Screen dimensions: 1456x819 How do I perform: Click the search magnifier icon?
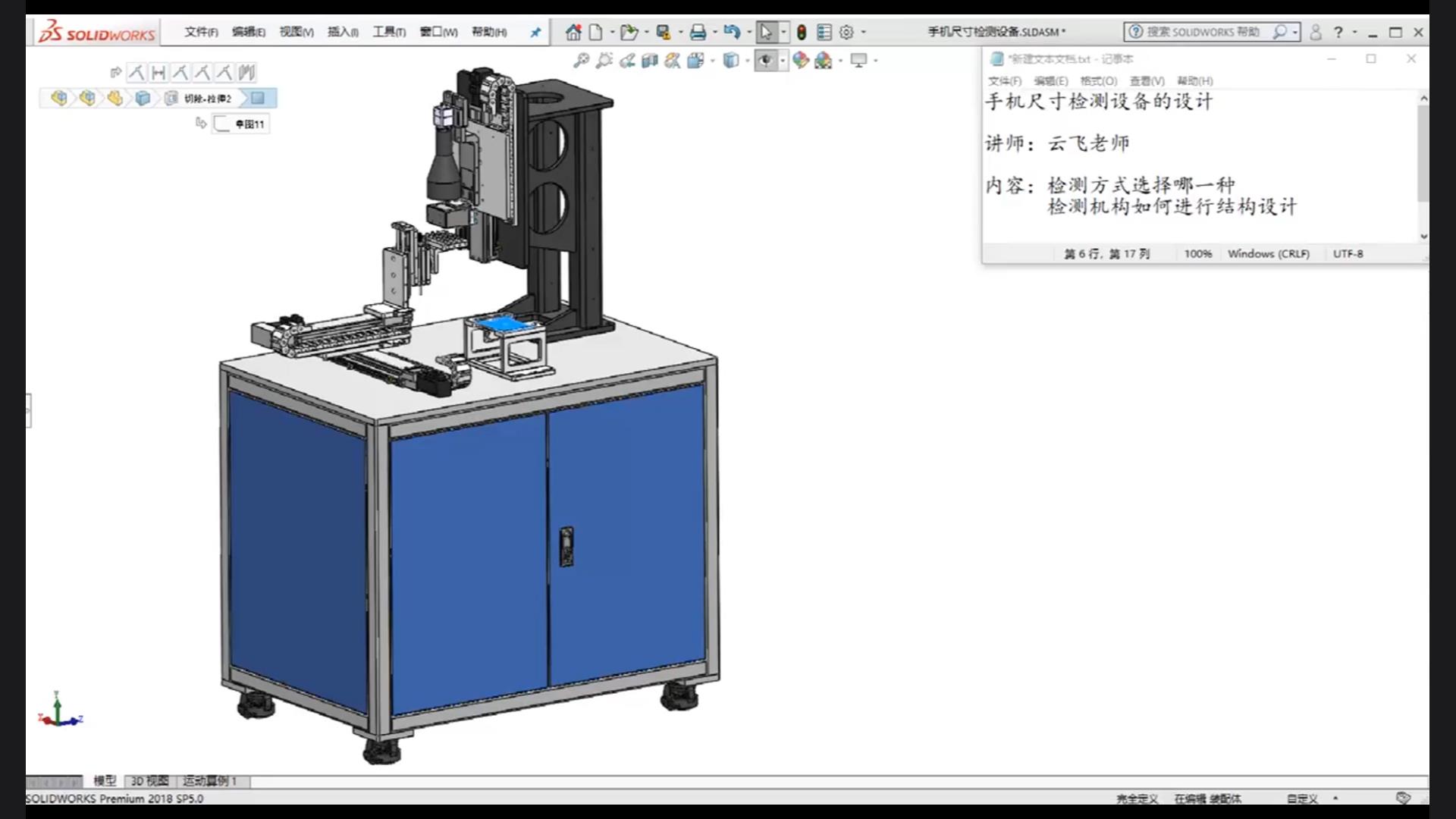click(x=1280, y=32)
